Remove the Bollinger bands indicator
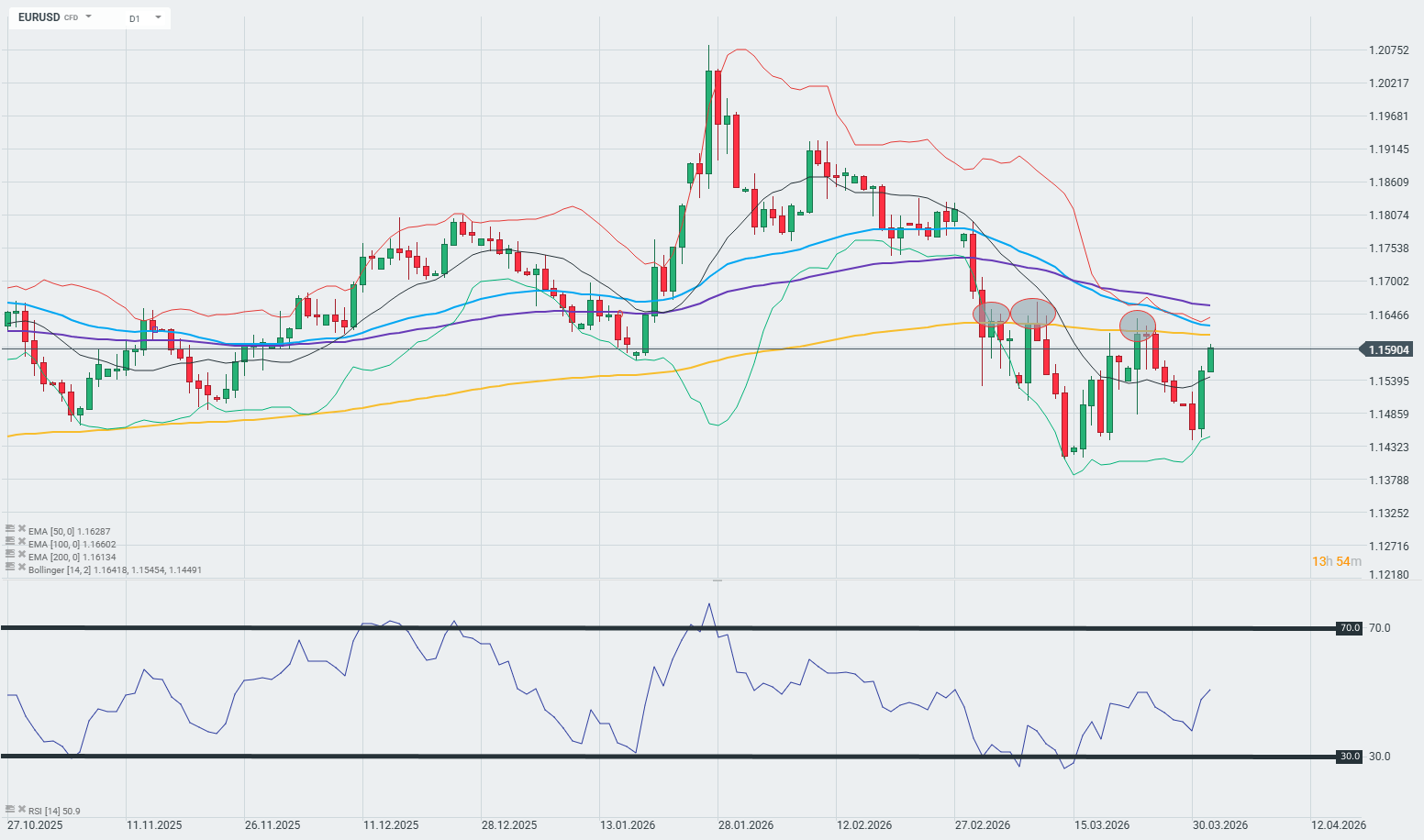This screenshot has height=840, width=1424. point(21,568)
